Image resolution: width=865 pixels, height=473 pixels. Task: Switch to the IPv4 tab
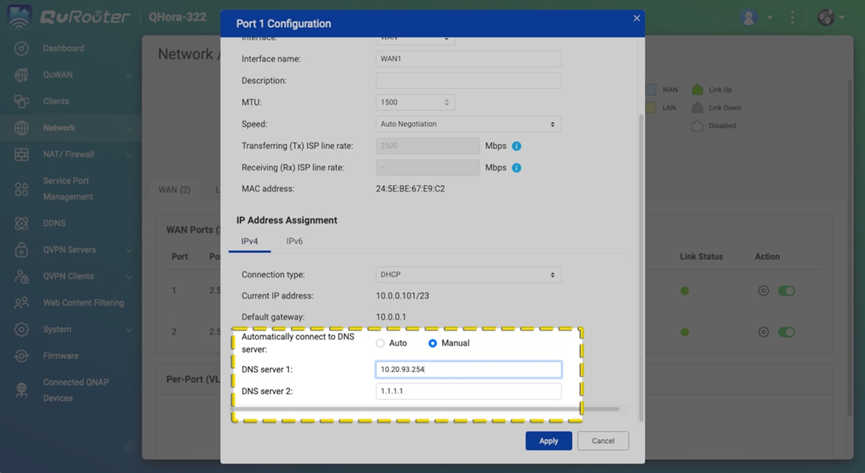click(249, 241)
